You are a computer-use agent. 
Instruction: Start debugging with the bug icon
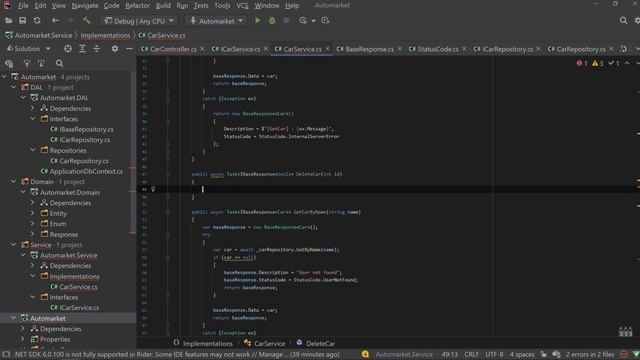click(272, 20)
